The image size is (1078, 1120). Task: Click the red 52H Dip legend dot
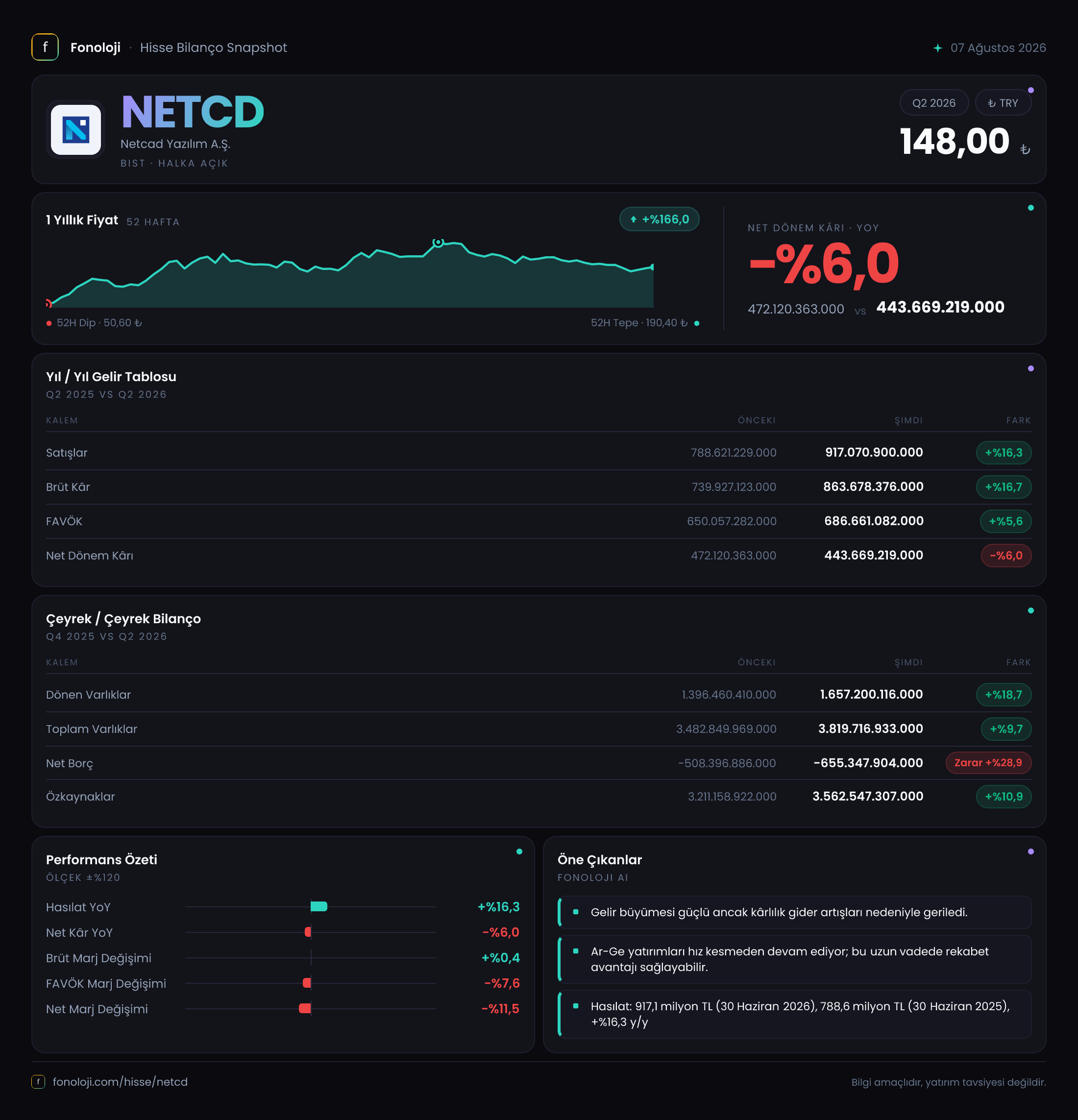click(x=49, y=323)
